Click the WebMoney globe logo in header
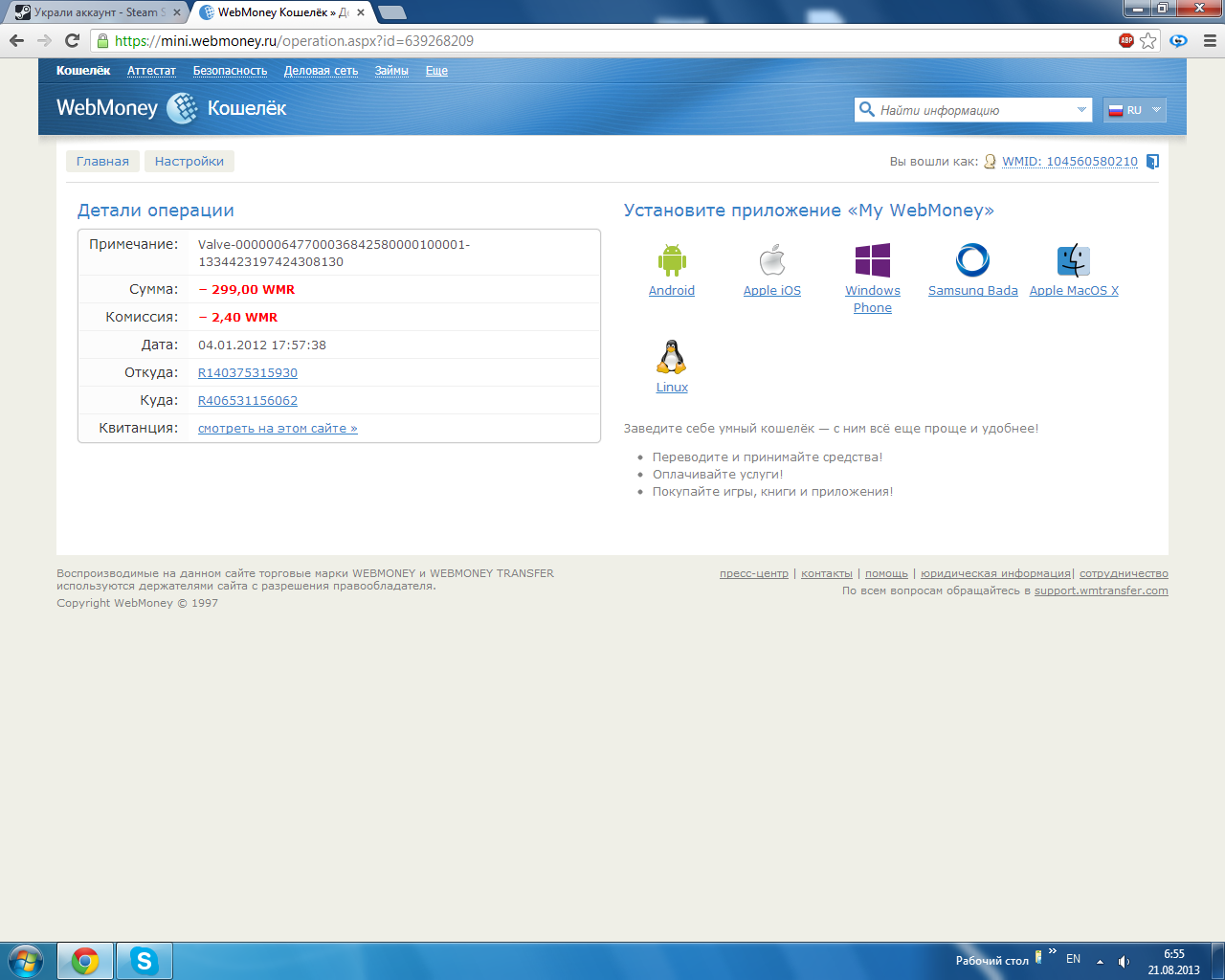 (x=182, y=108)
